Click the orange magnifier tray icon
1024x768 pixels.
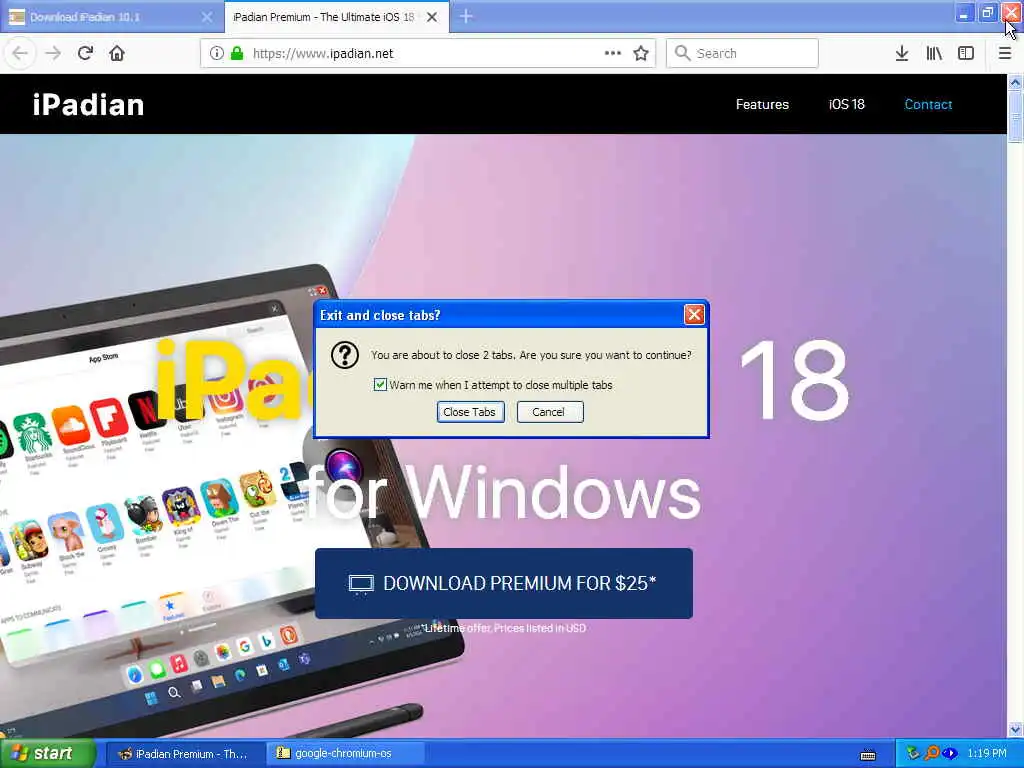tap(932, 754)
